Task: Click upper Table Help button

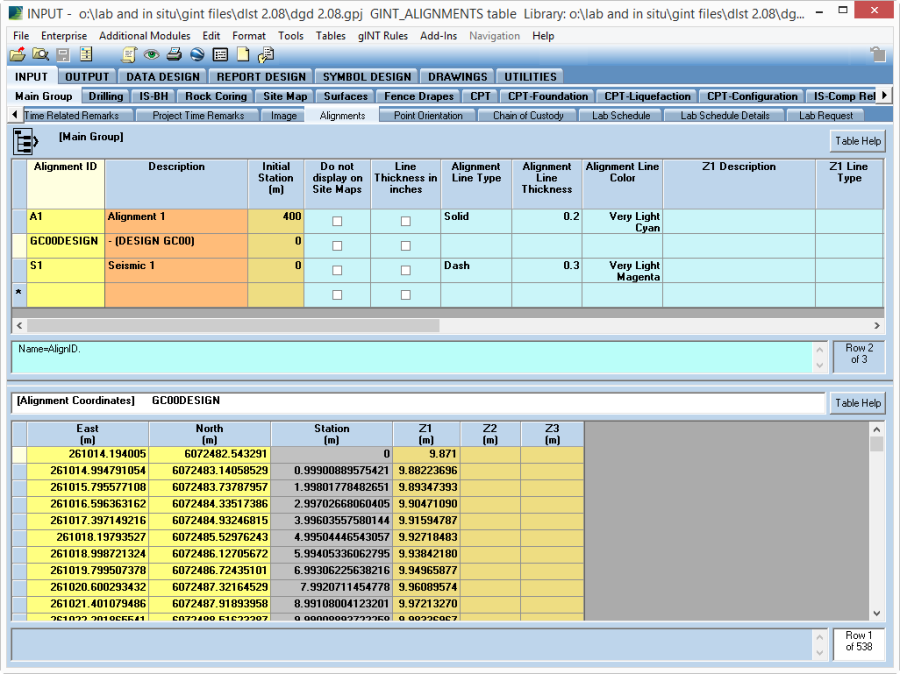Action: [857, 141]
